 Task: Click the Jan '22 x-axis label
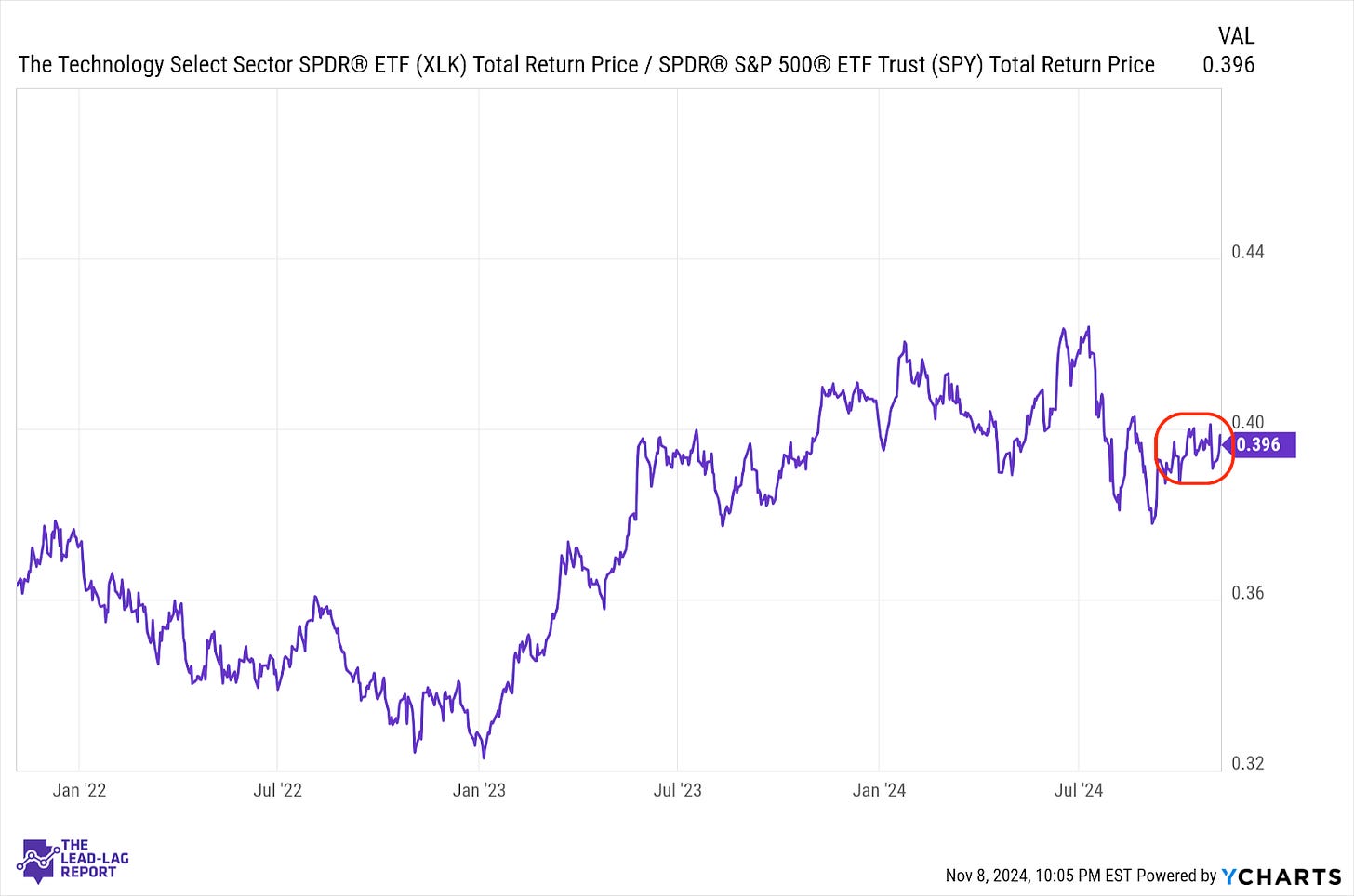(x=79, y=791)
